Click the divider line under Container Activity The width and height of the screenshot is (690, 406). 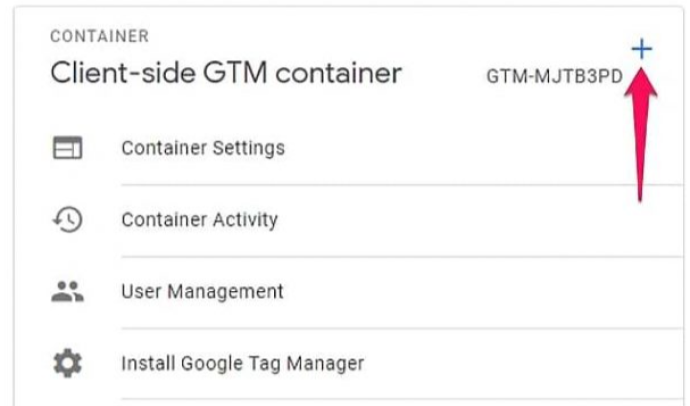pyautogui.click(x=402, y=256)
